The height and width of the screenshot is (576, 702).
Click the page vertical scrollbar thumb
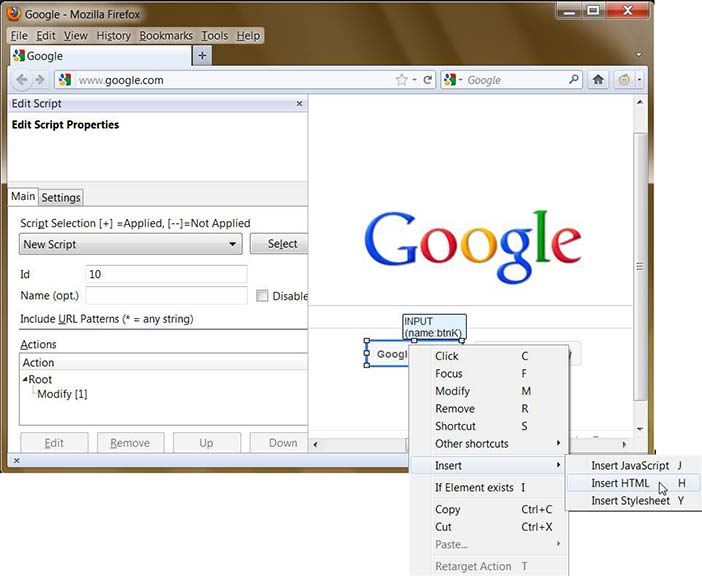click(640, 266)
